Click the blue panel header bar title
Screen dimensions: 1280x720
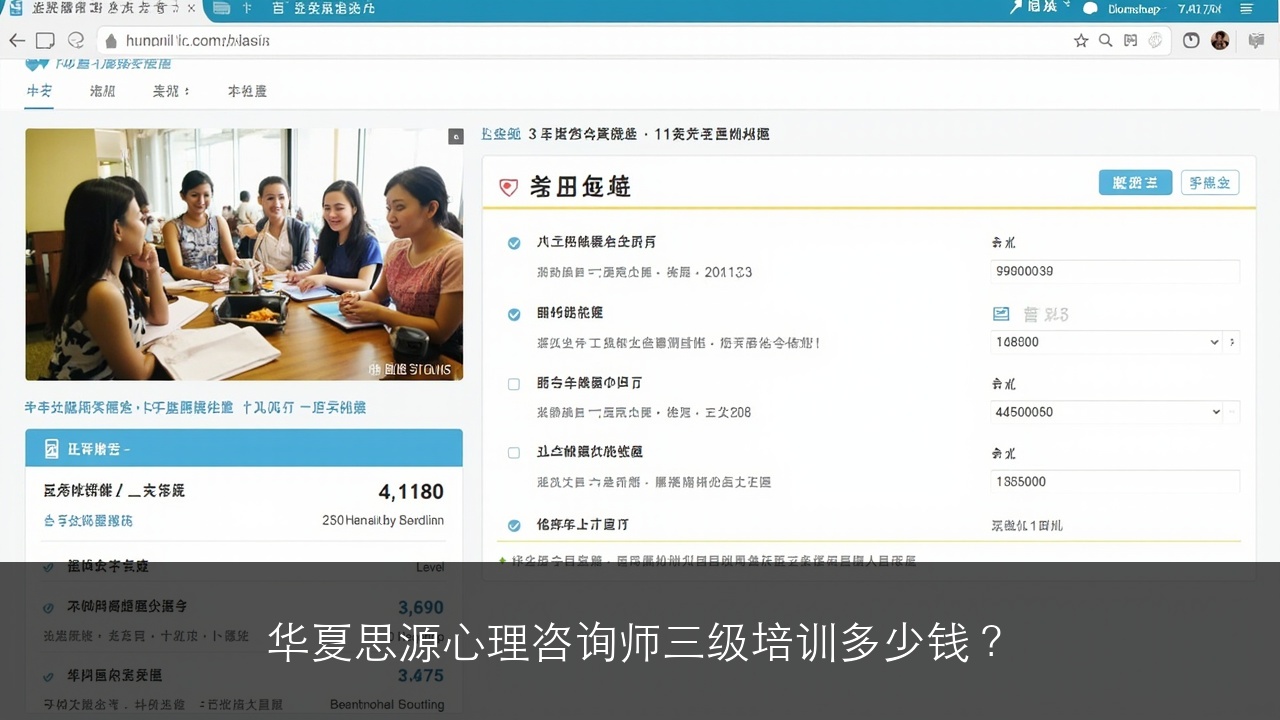tap(99, 450)
